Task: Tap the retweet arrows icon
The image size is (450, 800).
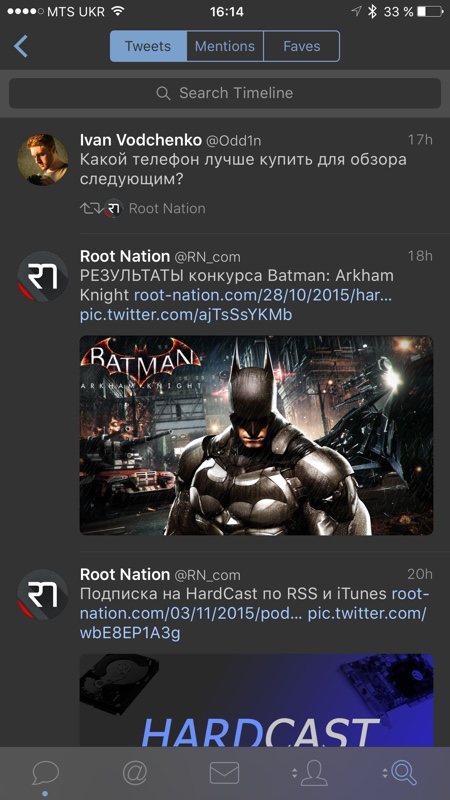Action: [91, 208]
